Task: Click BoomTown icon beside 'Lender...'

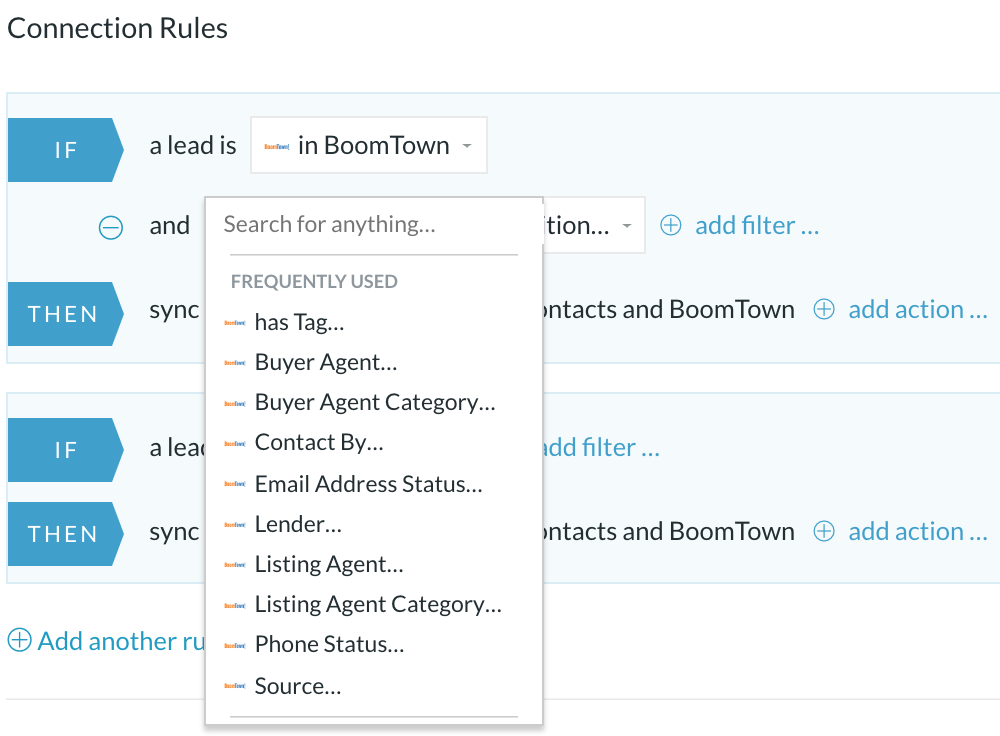Action: pos(235,524)
